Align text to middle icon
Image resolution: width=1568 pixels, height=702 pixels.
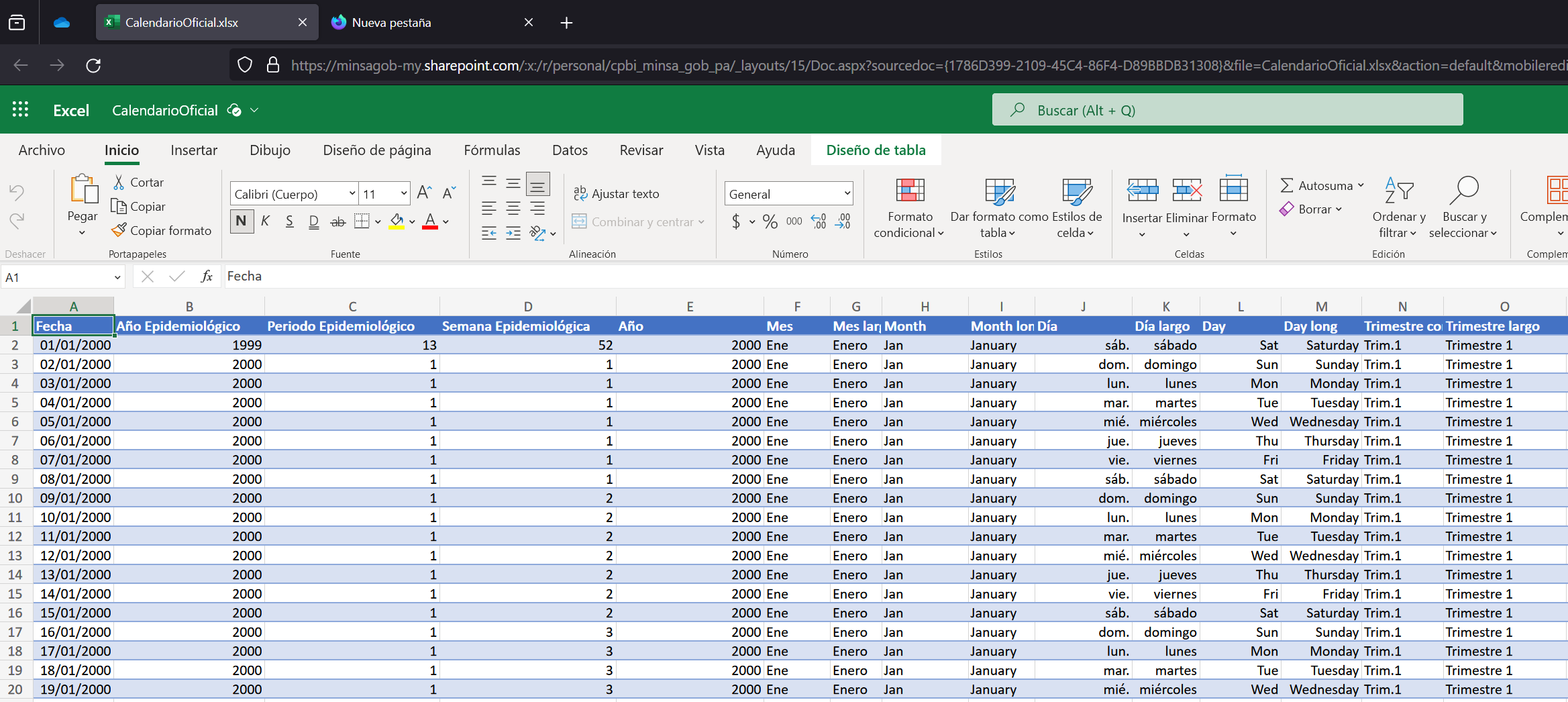(x=513, y=183)
